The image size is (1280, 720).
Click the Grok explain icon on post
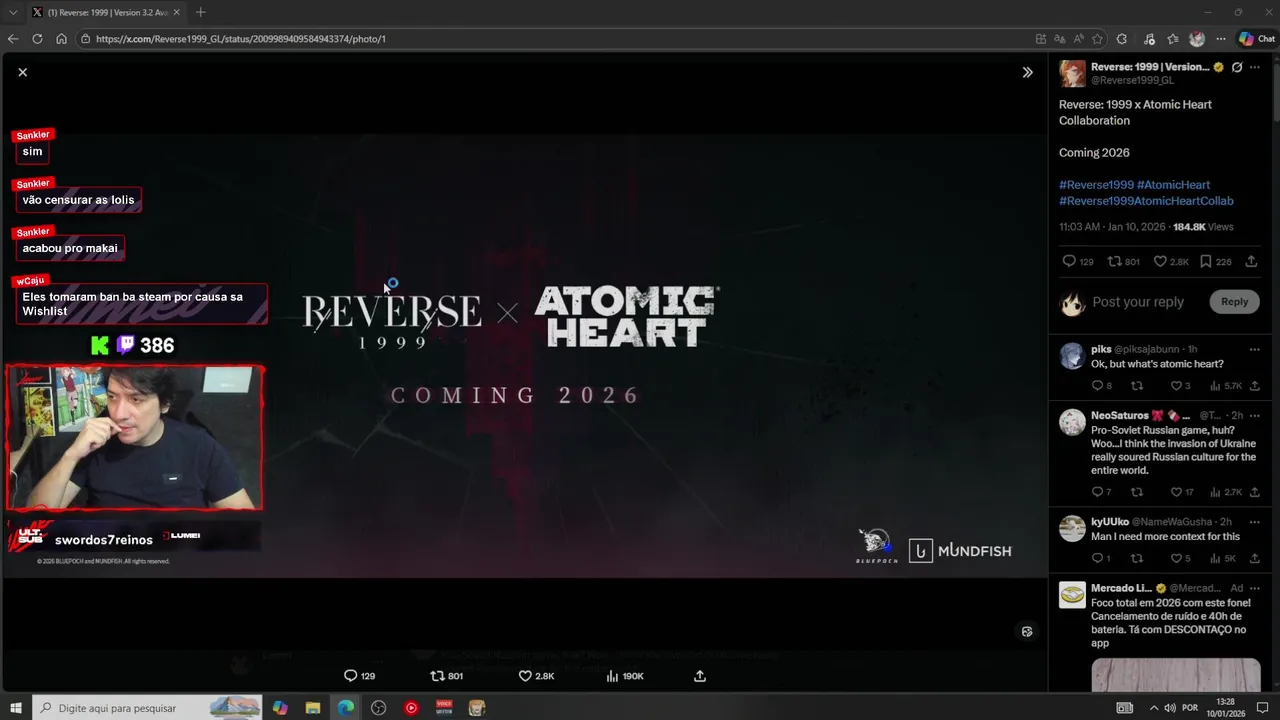[x=1237, y=67]
